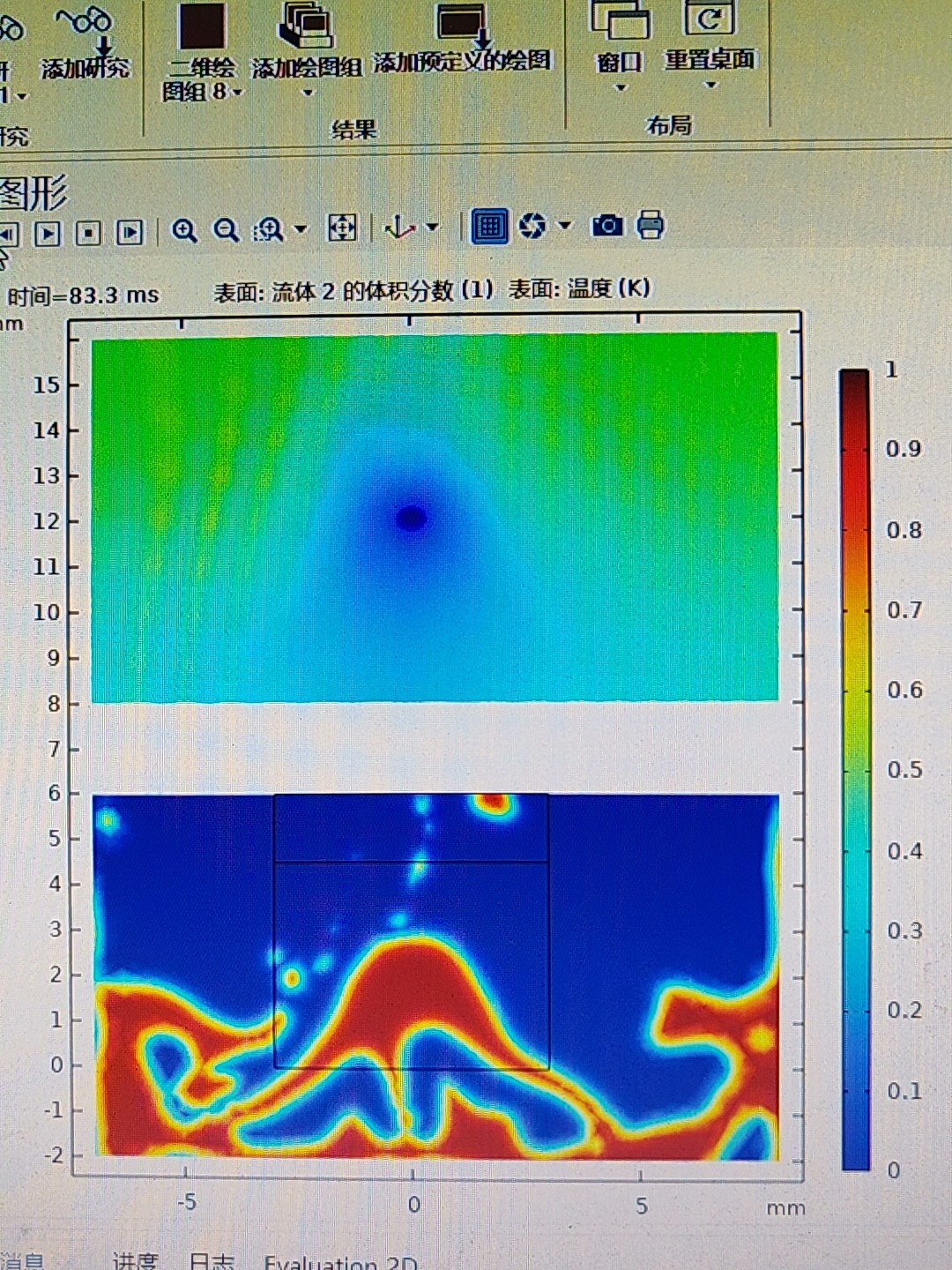The width and height of the screenshot is (952, 1270).
Task: Click the legend value 0.9
Action: 904,449
